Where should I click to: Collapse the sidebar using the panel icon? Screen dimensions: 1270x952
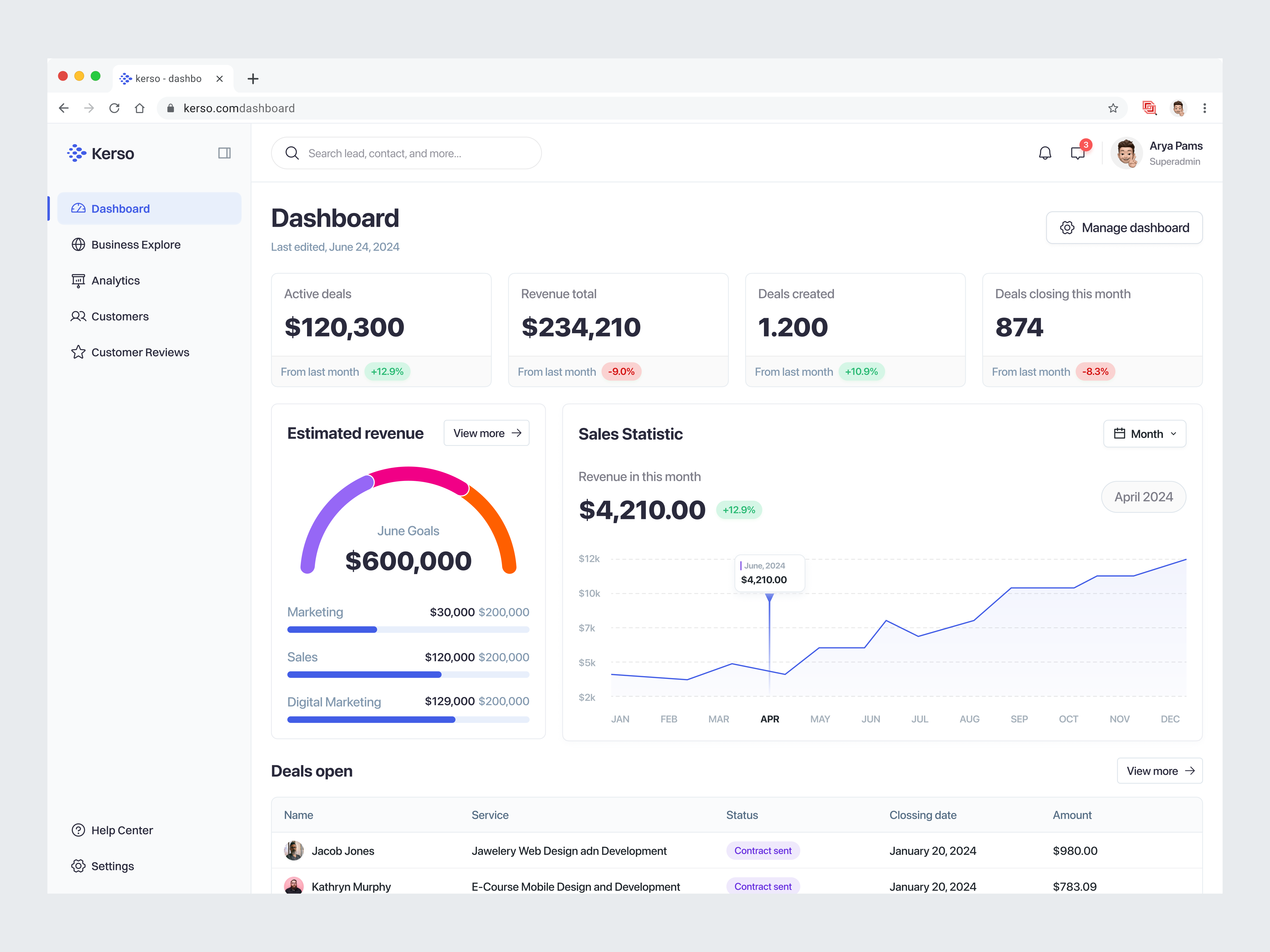[224, 153]
